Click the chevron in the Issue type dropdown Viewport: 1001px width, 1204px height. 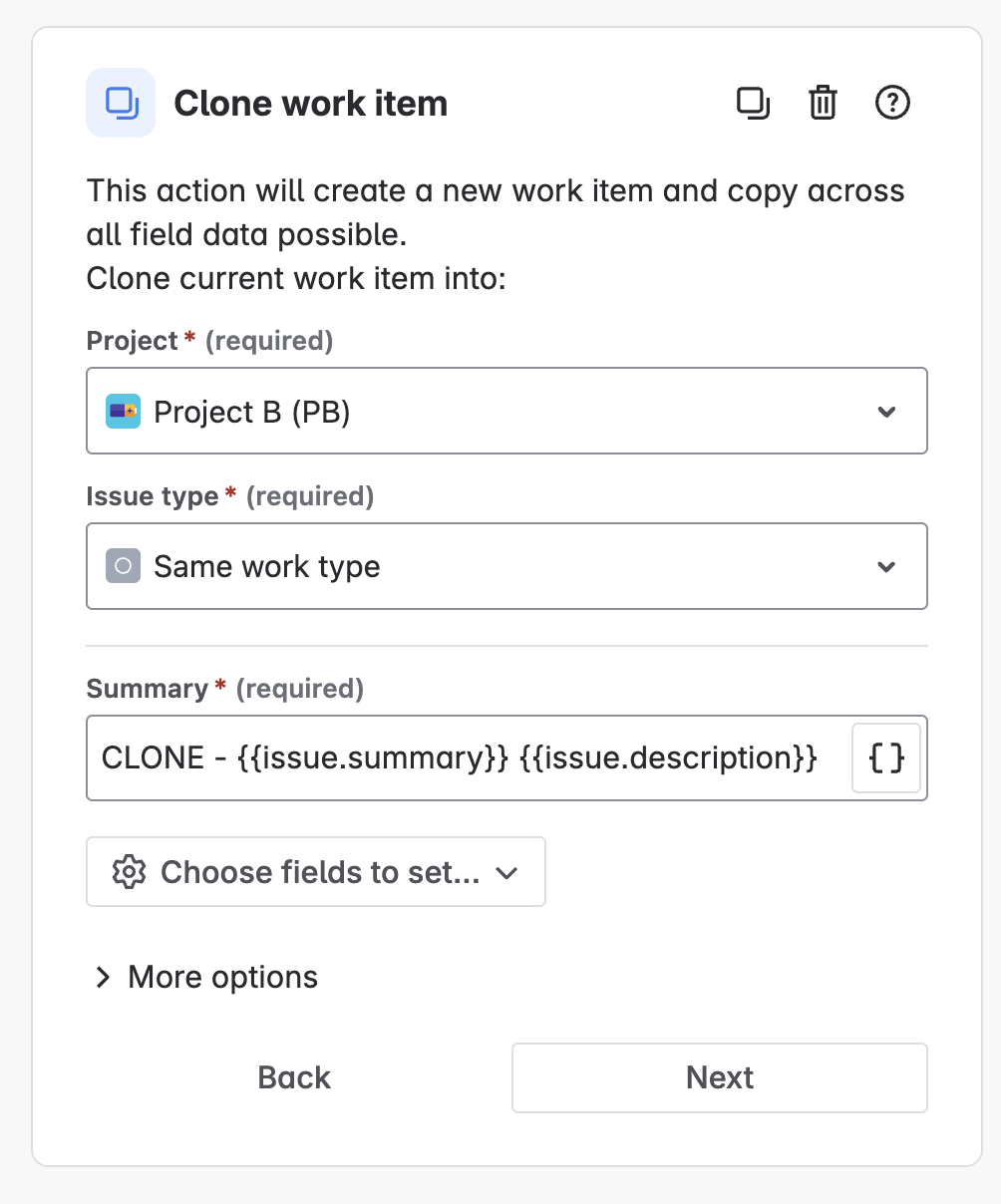(886, 567)
